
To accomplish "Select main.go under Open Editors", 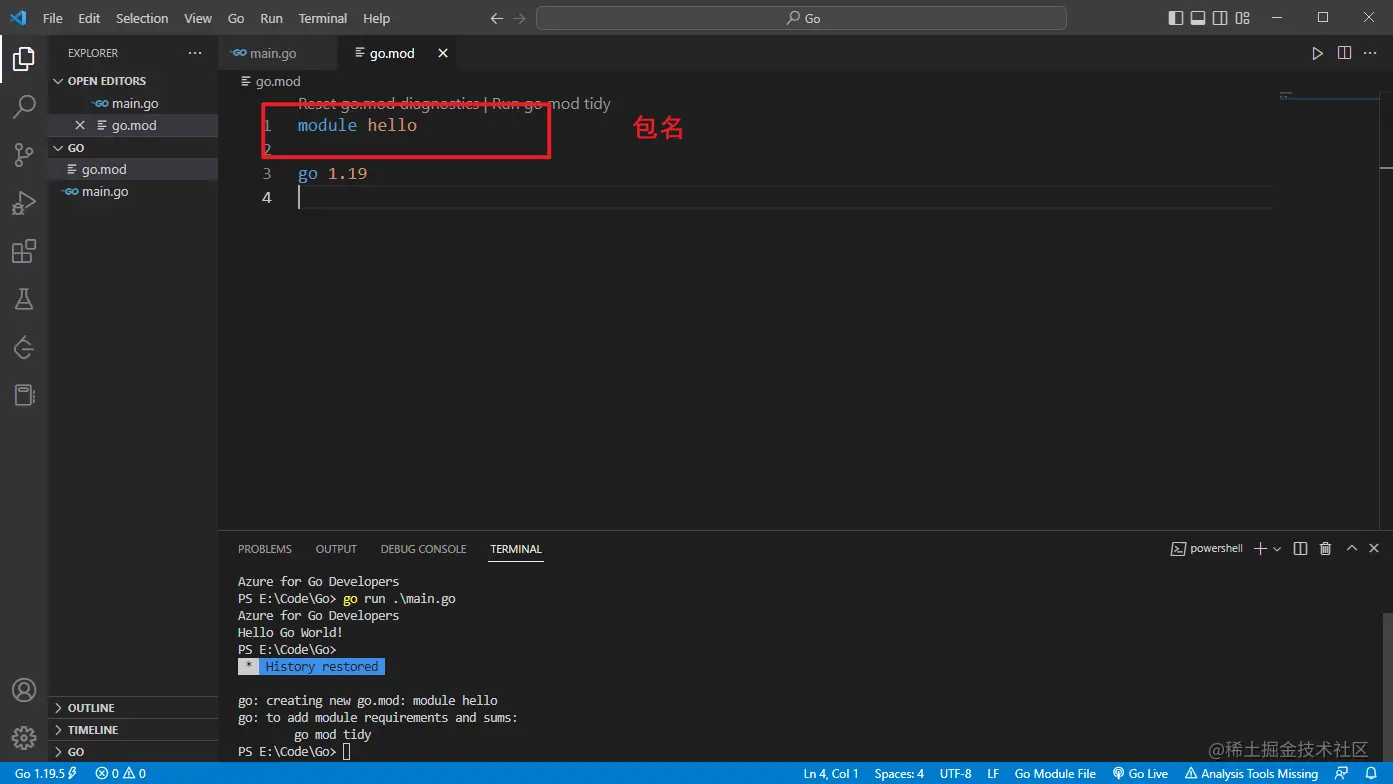I will click(x=133, y=103).
